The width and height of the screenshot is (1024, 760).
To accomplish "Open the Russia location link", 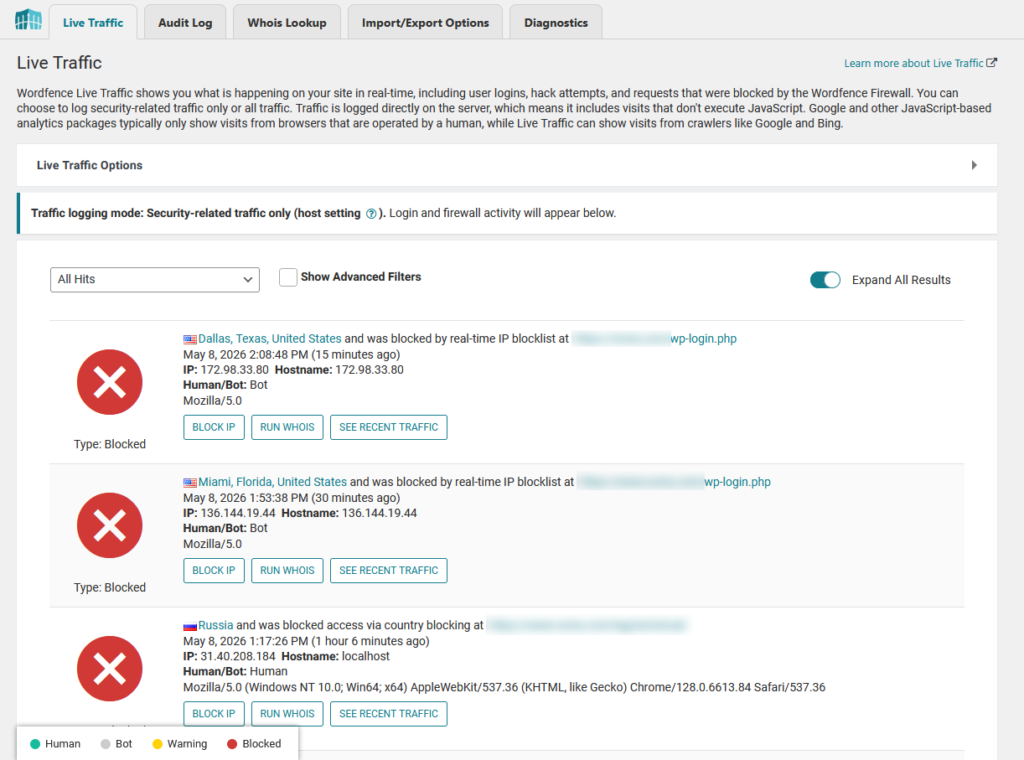I will tap(216, 625).
